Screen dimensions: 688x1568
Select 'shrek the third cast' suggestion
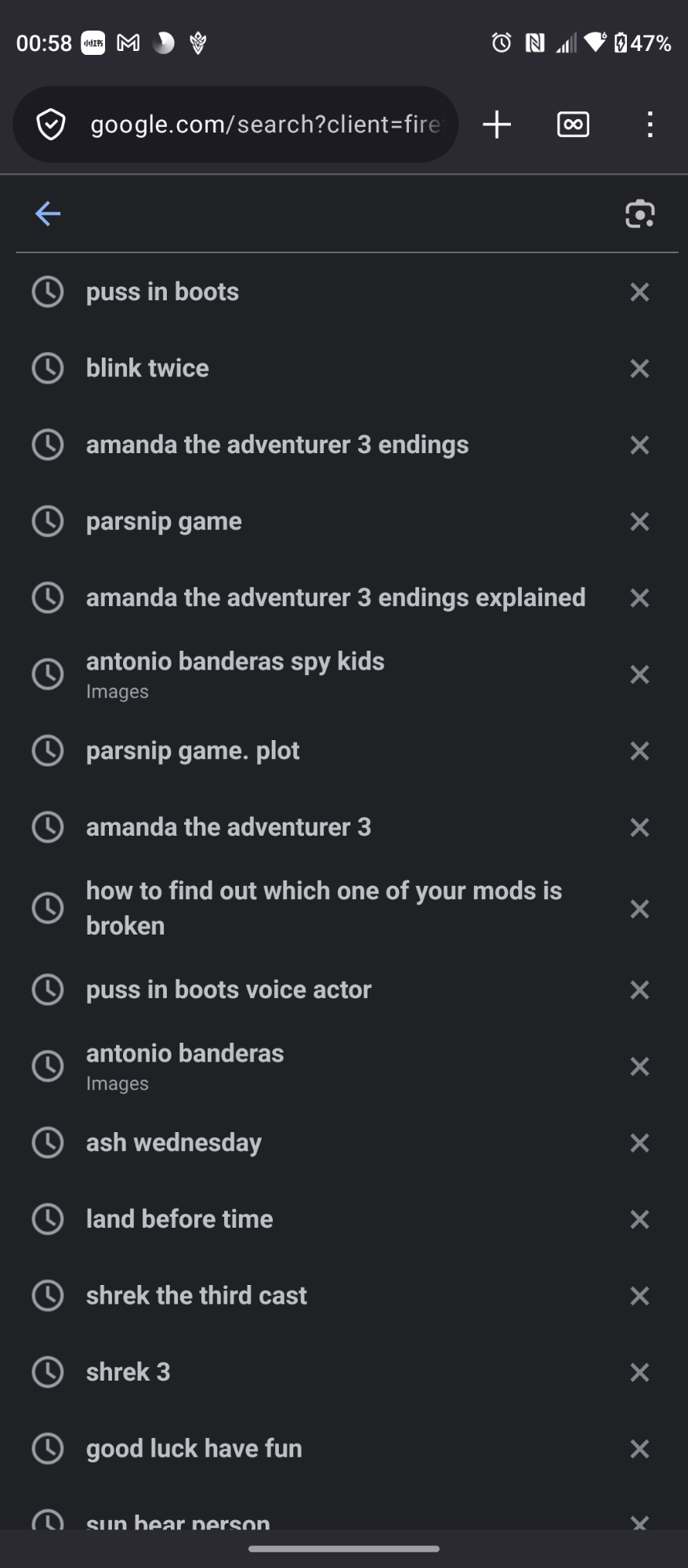(197, 1295)
